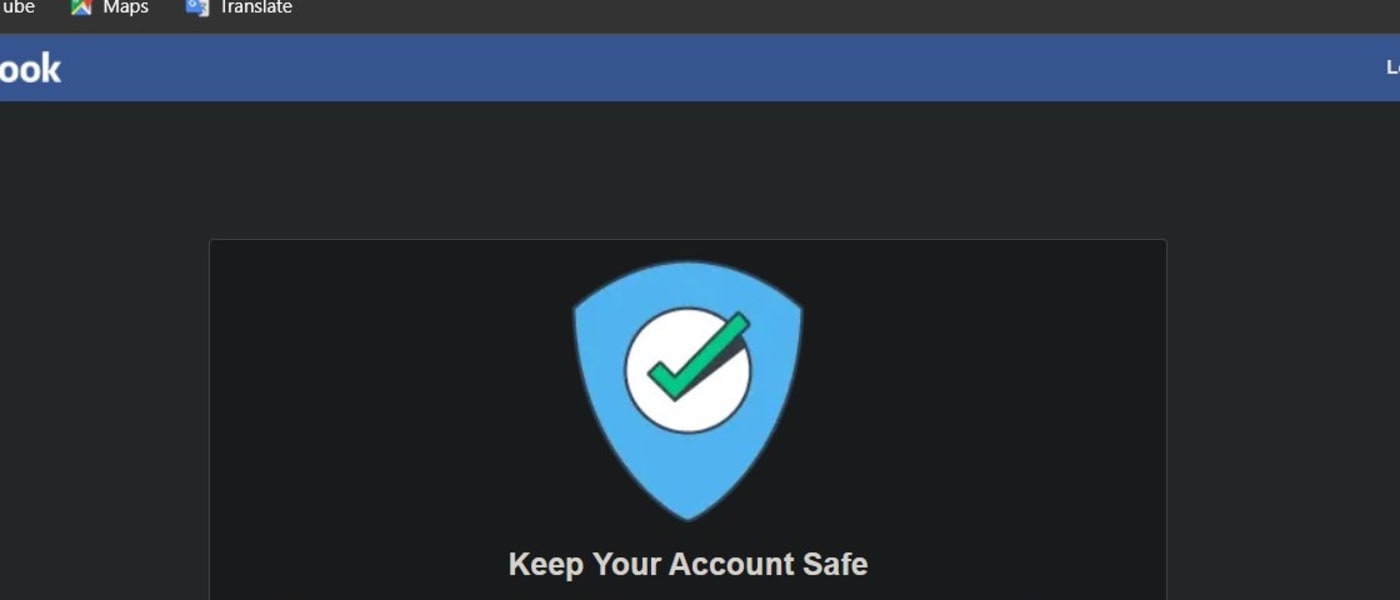Click the shield's top edge above the checkmark
This screenshot has width=1400, height=600.
[688, 266]
